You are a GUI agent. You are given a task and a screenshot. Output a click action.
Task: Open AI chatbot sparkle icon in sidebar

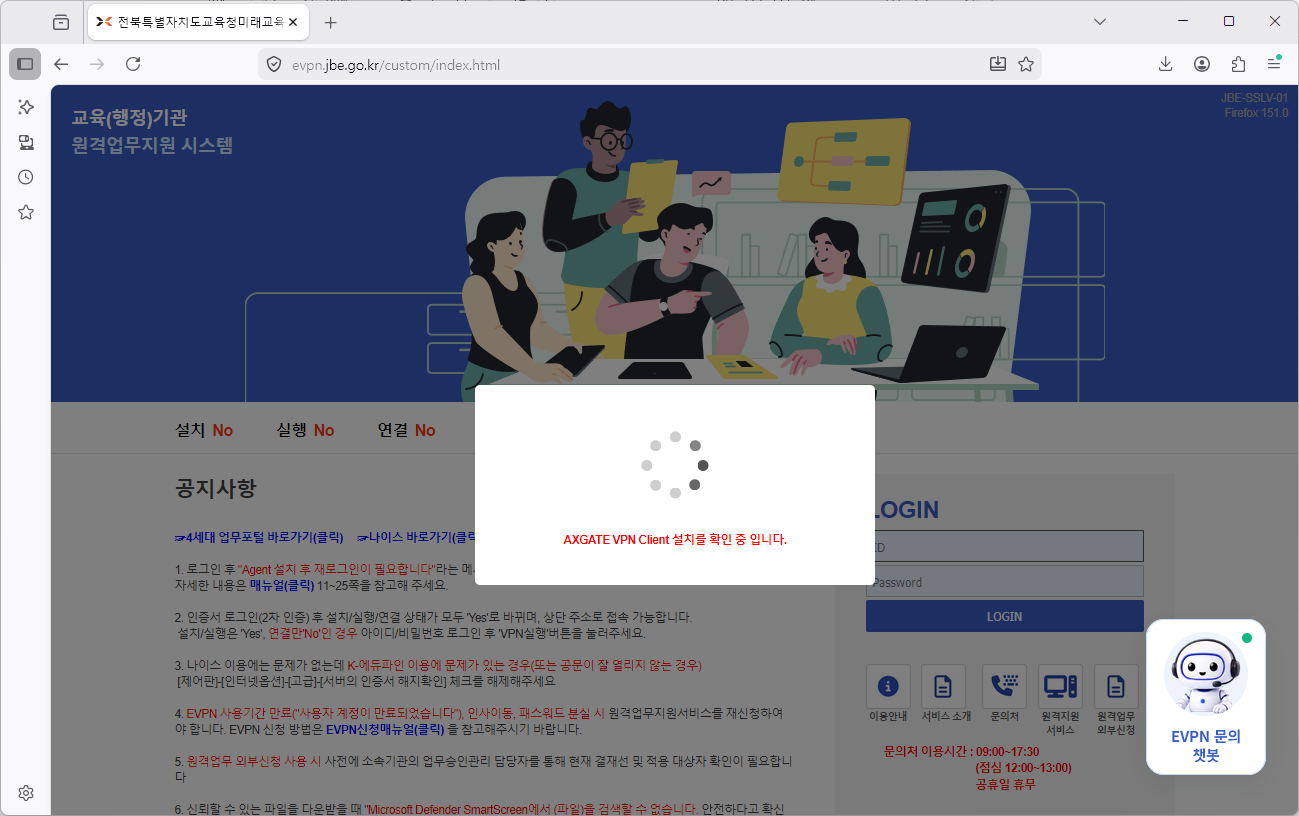pyautogui.click(x=26, y=107)
